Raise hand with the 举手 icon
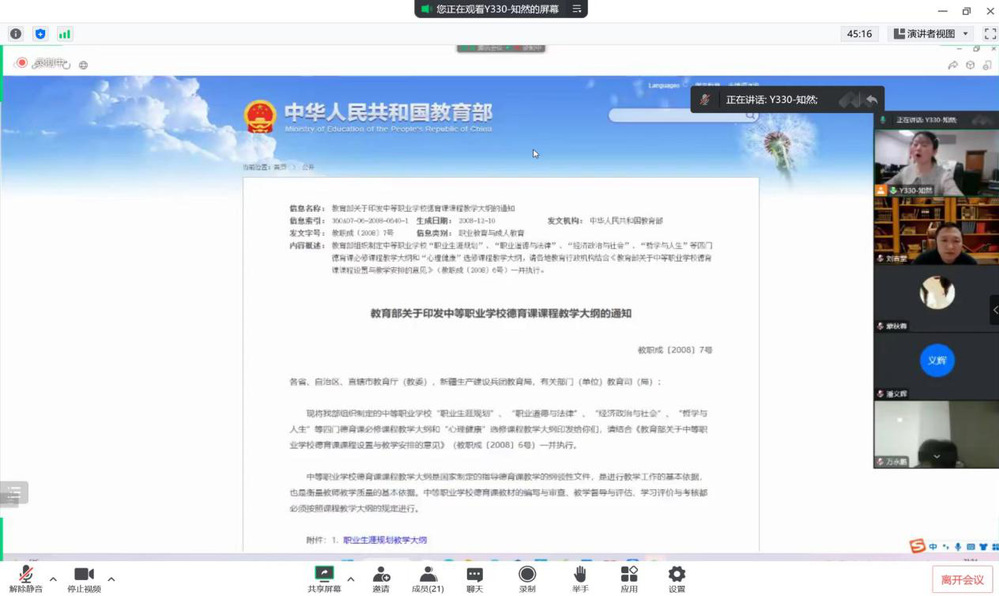999x596 pixels. point(580,576)
